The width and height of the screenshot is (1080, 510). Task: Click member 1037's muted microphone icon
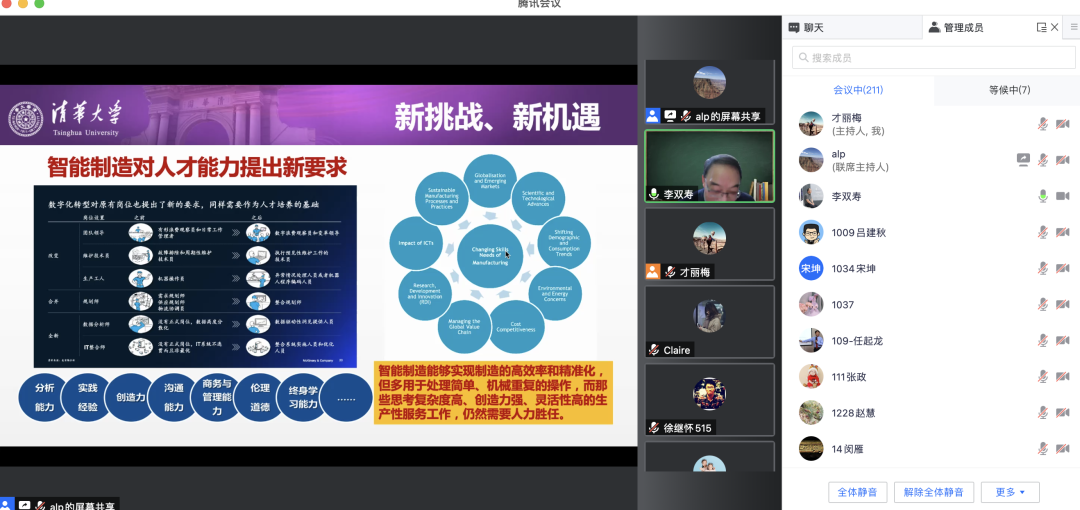(x=1043, y=305)
